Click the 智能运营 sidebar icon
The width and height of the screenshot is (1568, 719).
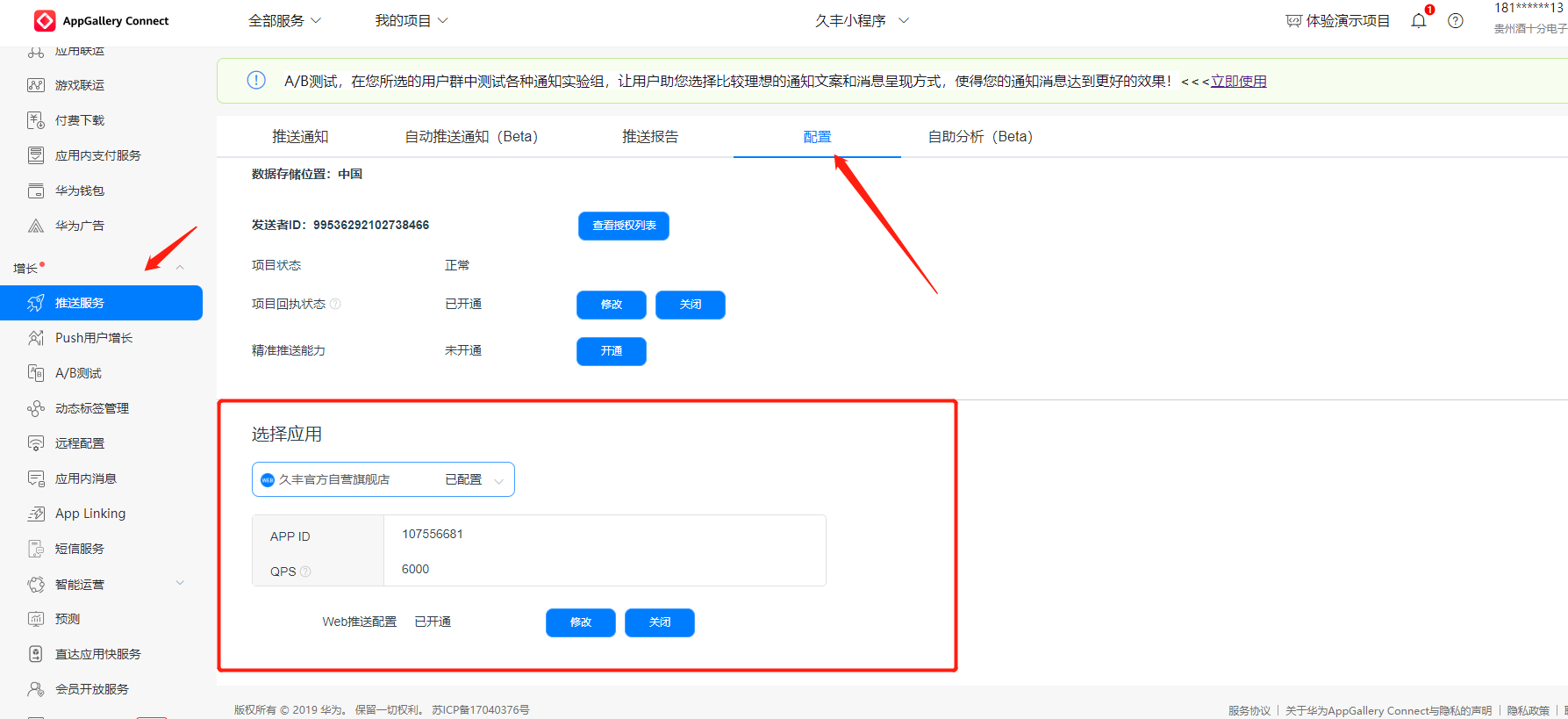point(36,584)
